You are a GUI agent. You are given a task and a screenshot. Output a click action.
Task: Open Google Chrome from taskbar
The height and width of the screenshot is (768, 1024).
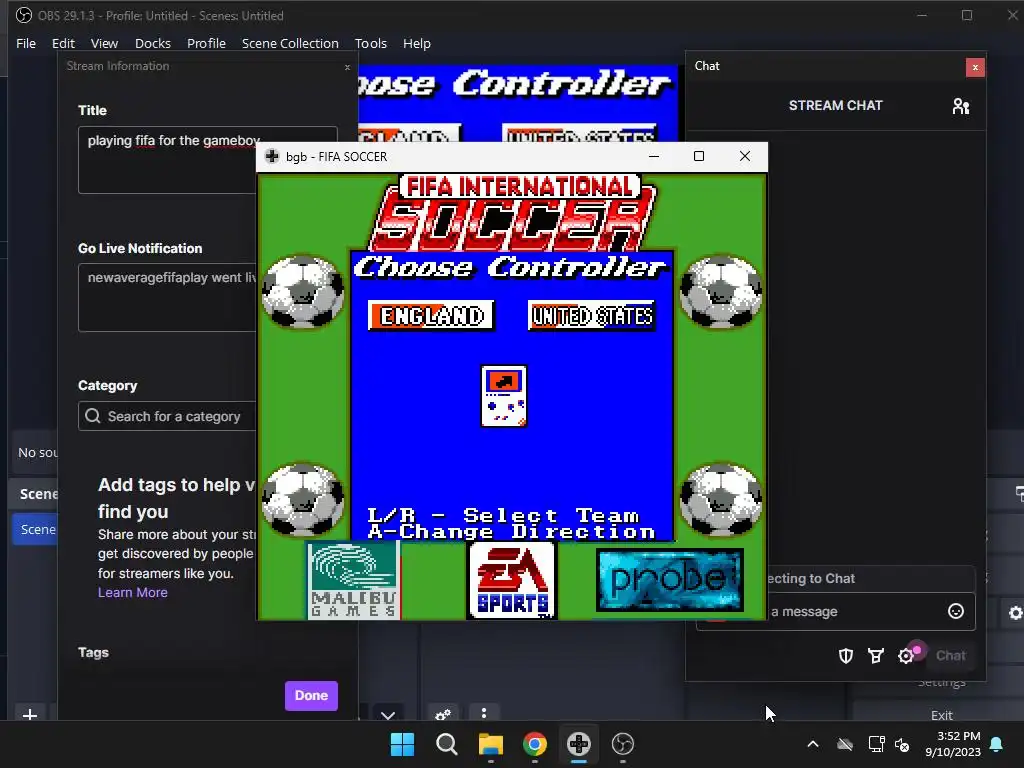pyautogui.click(x=535, y=744)
